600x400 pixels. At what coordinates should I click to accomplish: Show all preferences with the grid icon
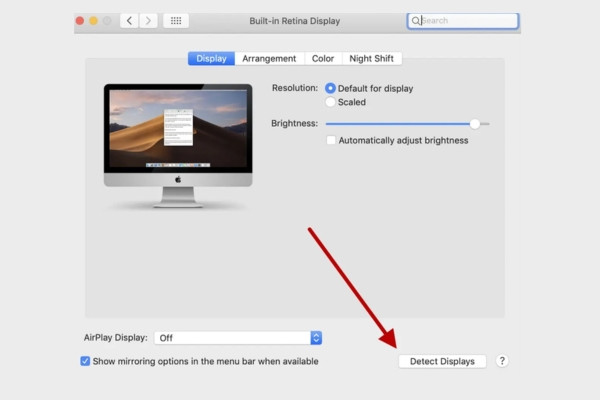(176, 21)
